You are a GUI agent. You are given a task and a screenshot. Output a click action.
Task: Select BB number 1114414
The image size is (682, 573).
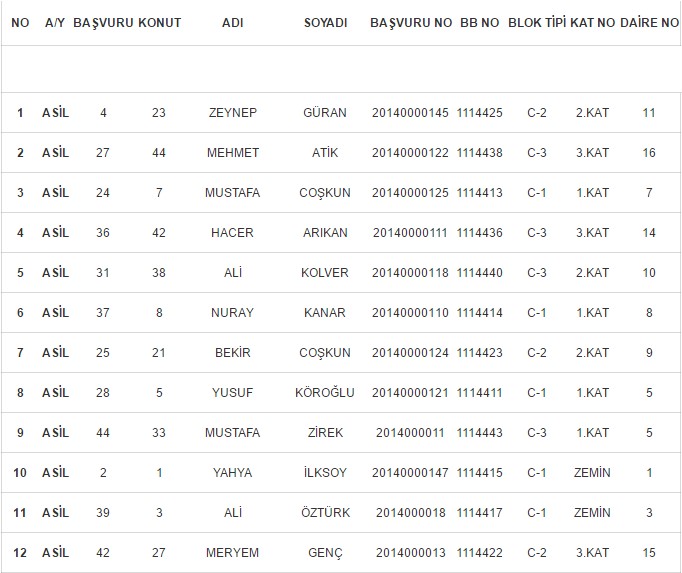[479, 313]
